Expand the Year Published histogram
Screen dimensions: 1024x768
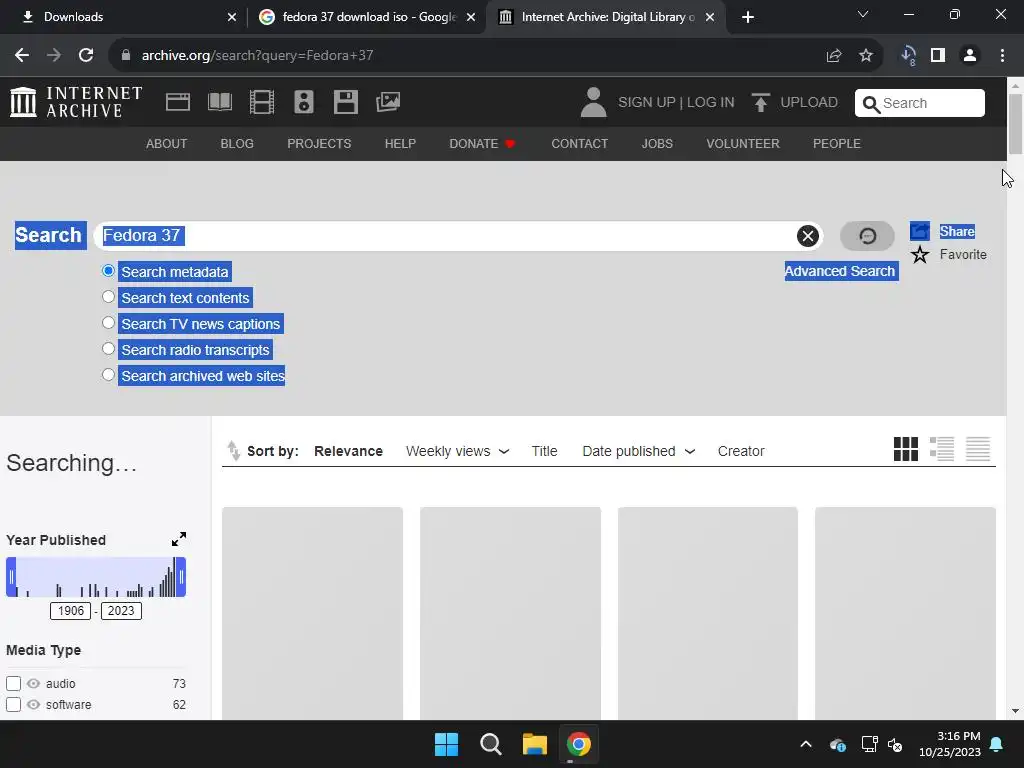(178, 539)
